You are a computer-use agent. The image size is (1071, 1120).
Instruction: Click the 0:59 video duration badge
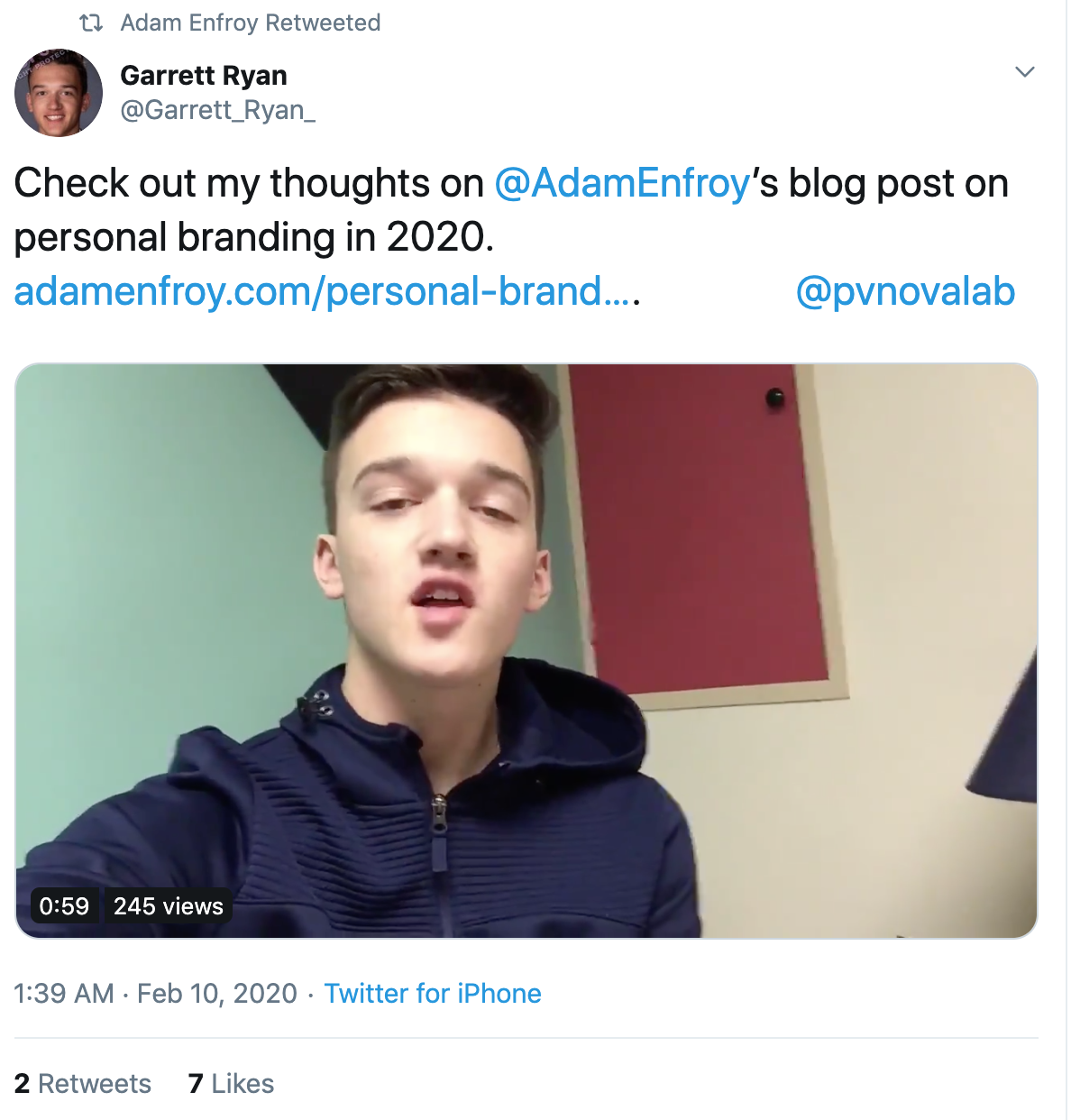pos(64,905)
